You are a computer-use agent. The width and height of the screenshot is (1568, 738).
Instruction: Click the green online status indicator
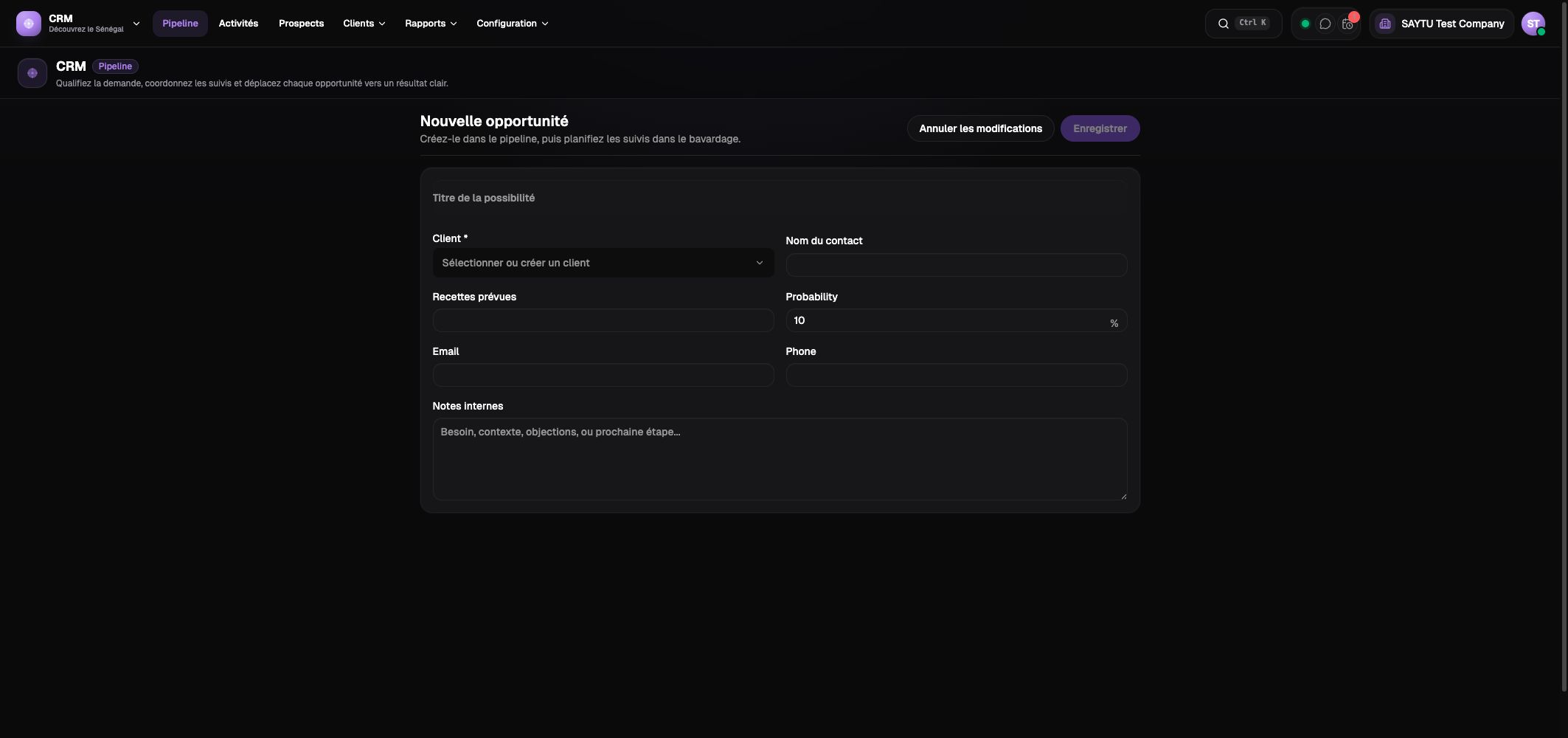[1305, 24]
